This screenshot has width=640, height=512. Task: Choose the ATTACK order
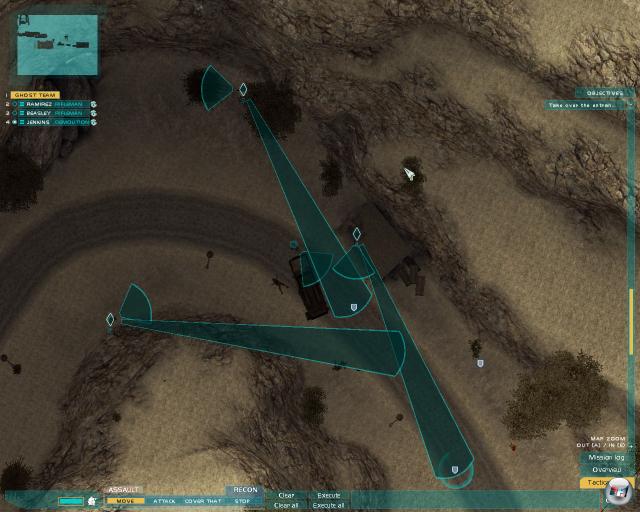point(164,501)
